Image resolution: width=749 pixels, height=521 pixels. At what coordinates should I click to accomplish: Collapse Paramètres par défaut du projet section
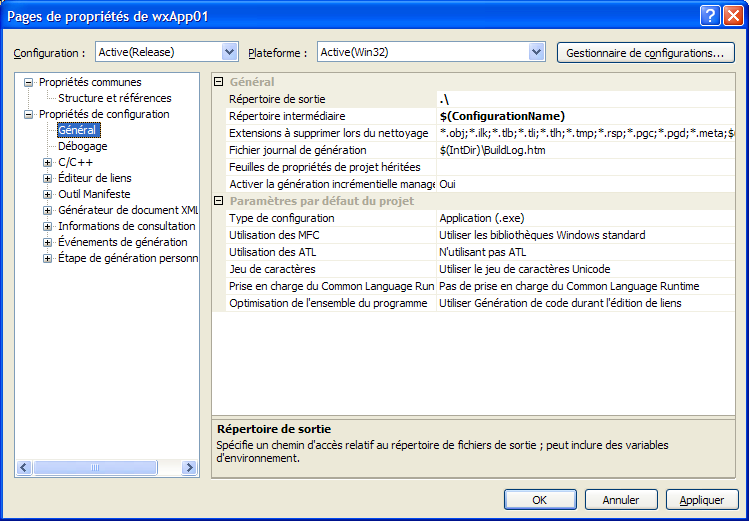click(x=219, y=201)
